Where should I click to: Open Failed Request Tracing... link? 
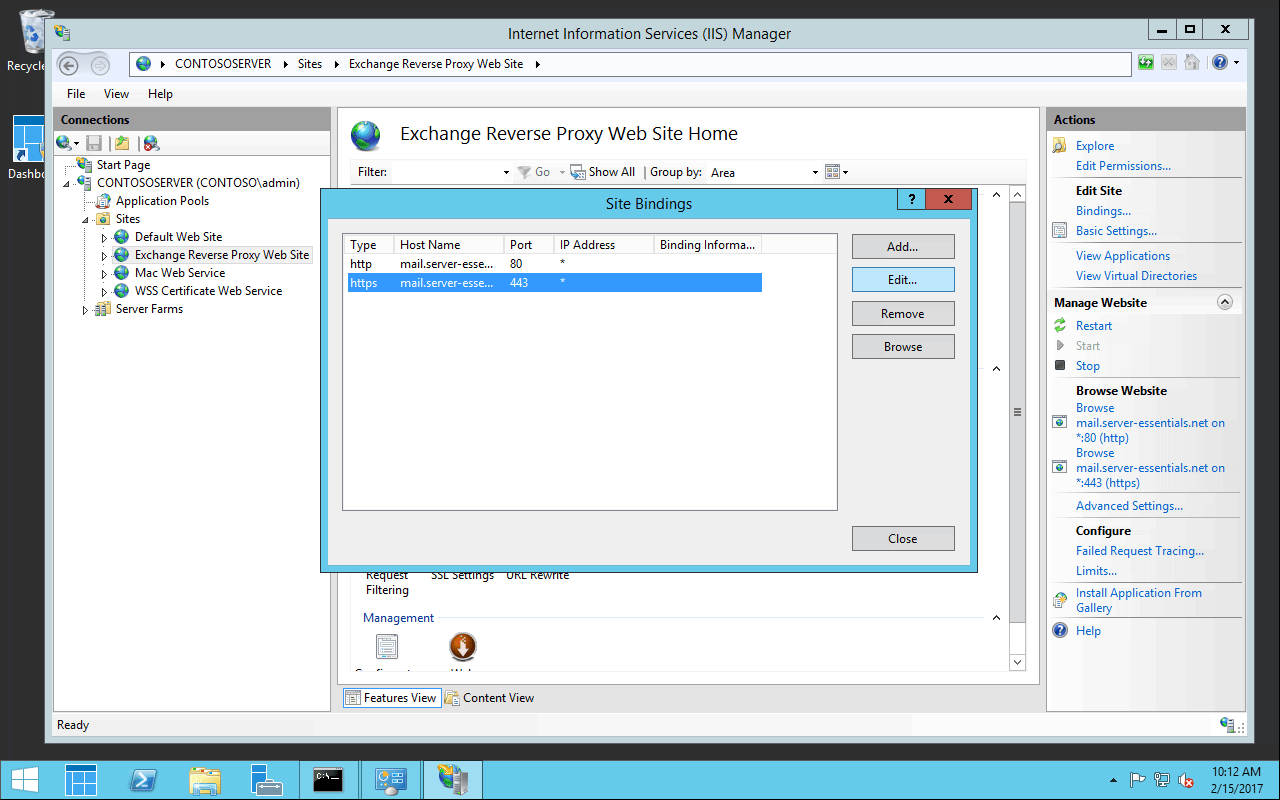[x=1140, y=551]
